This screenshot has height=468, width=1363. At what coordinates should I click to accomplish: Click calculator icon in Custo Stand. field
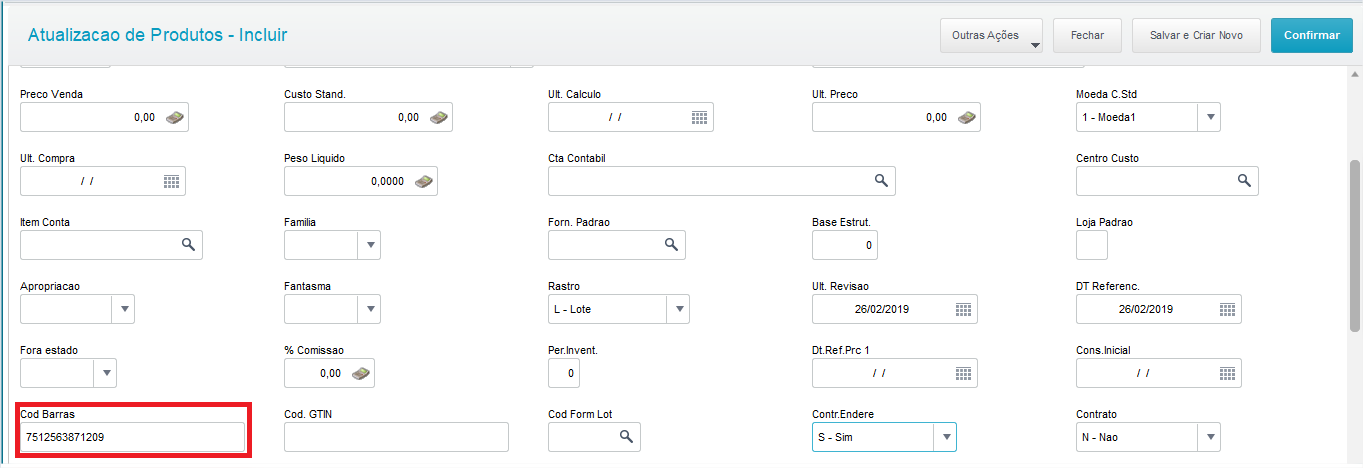click(438, 117)
